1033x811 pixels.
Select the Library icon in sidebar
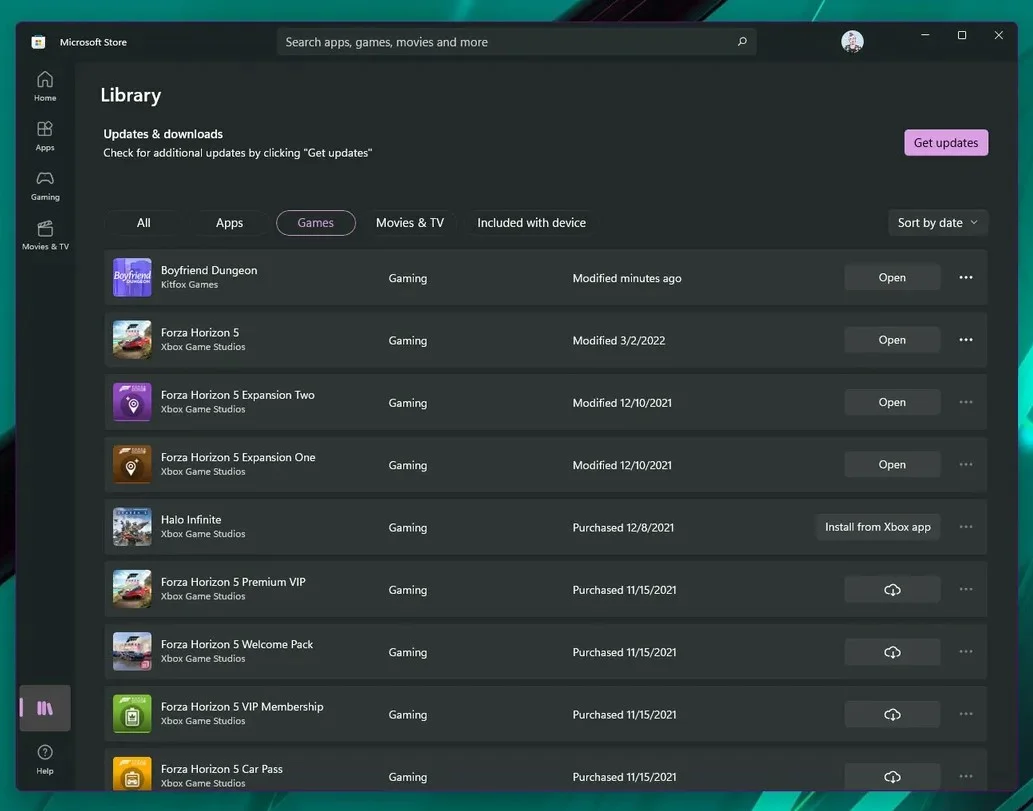[x=45, y=708]
